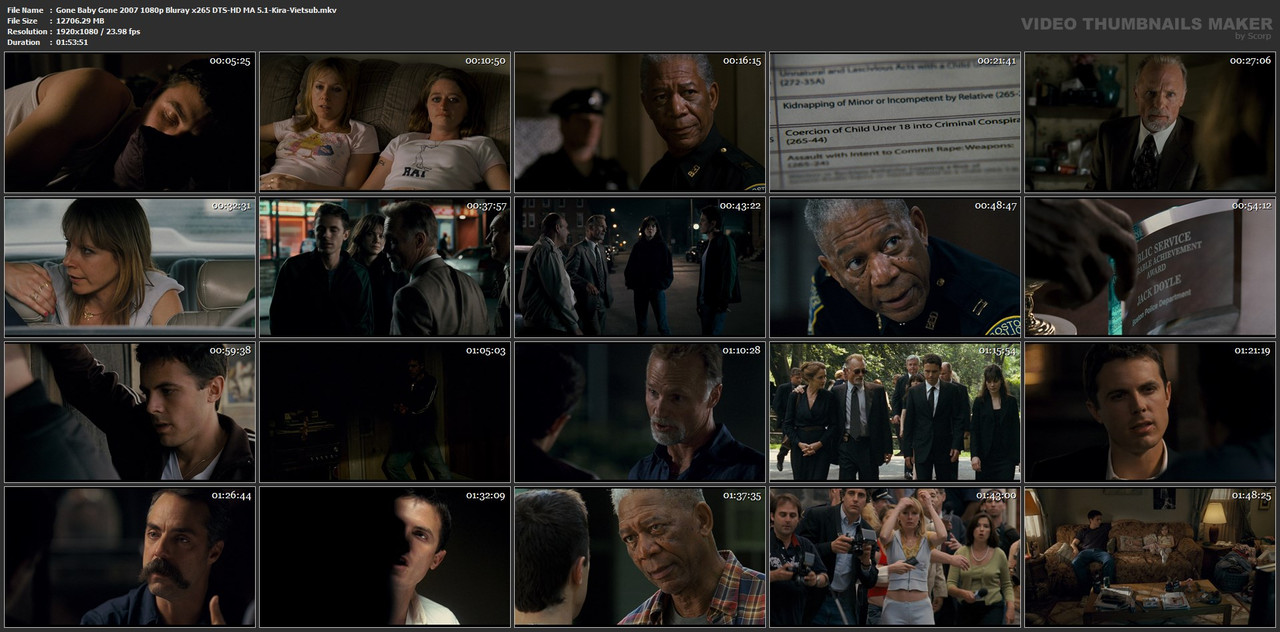The image size is (1280, 632).
Task: Select the duration value 01:53:51
Action: coord(72,42)
